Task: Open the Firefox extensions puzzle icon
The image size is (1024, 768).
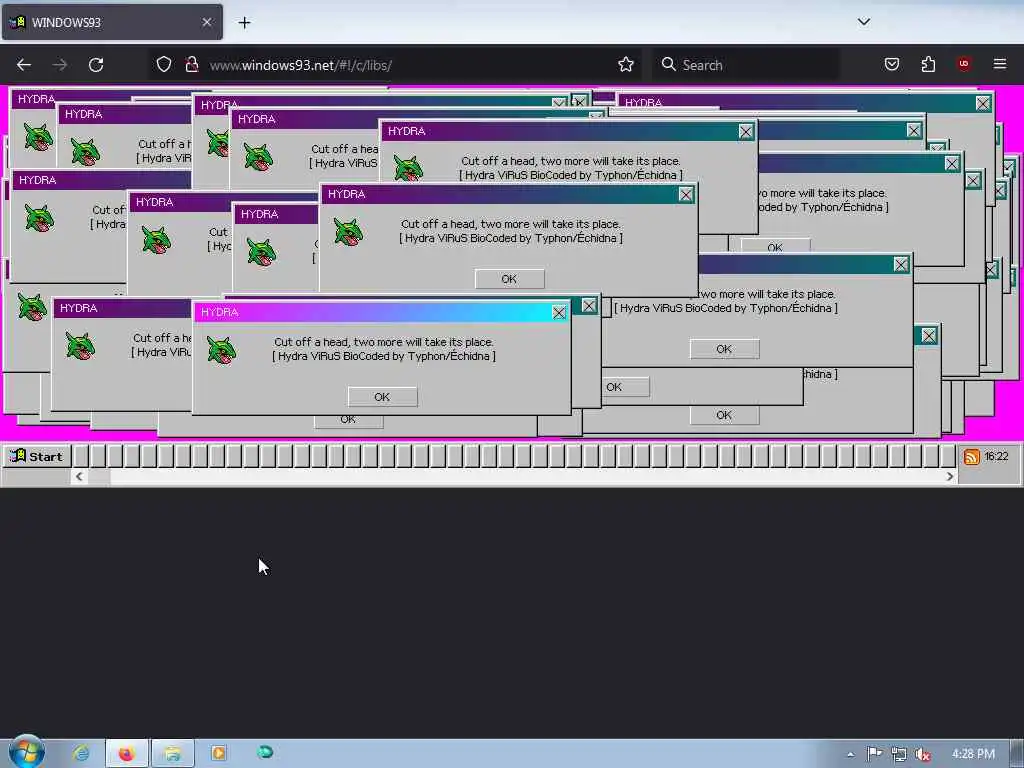Action: [x=928, y=64]
